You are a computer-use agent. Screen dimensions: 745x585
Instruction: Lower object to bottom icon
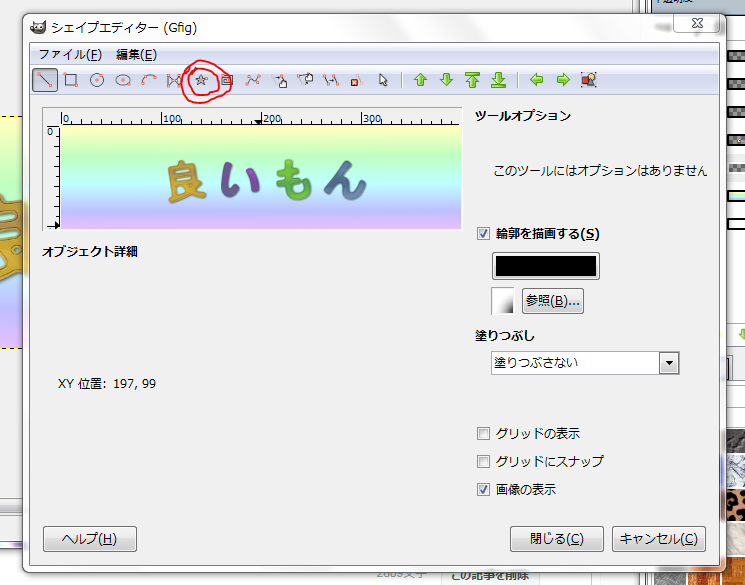[498, 80]
